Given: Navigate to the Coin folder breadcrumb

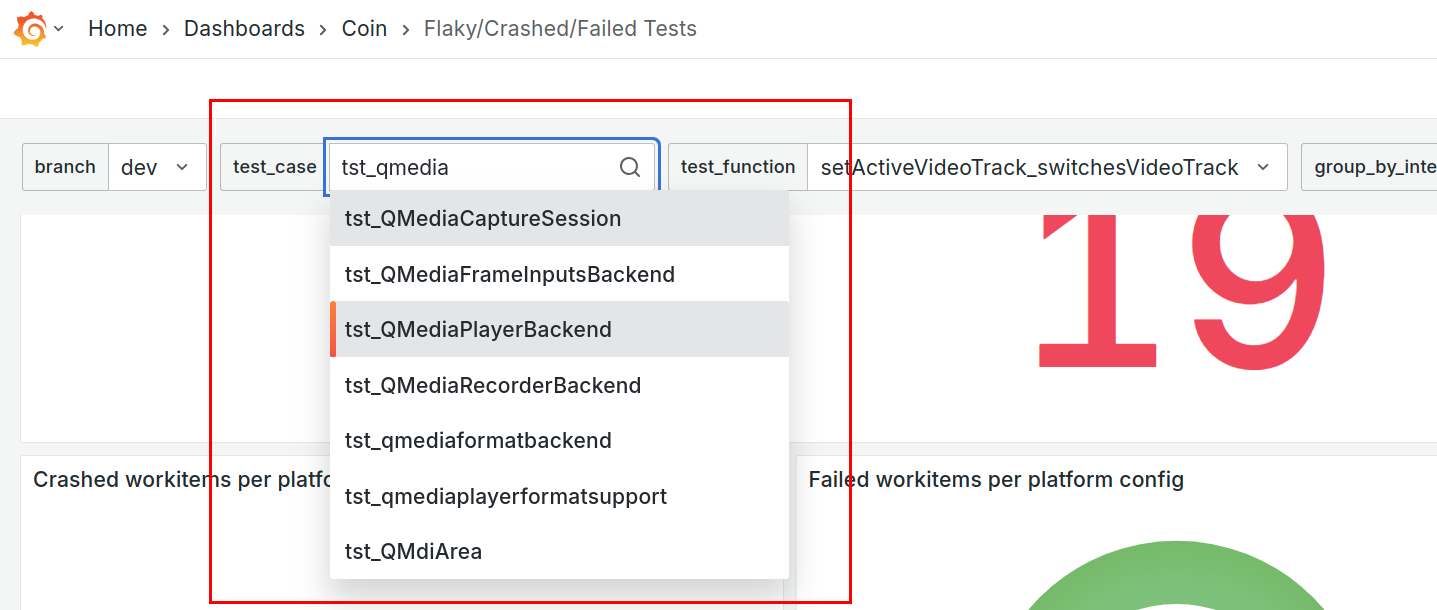Looking at the screenshot, I should point(364,29).
